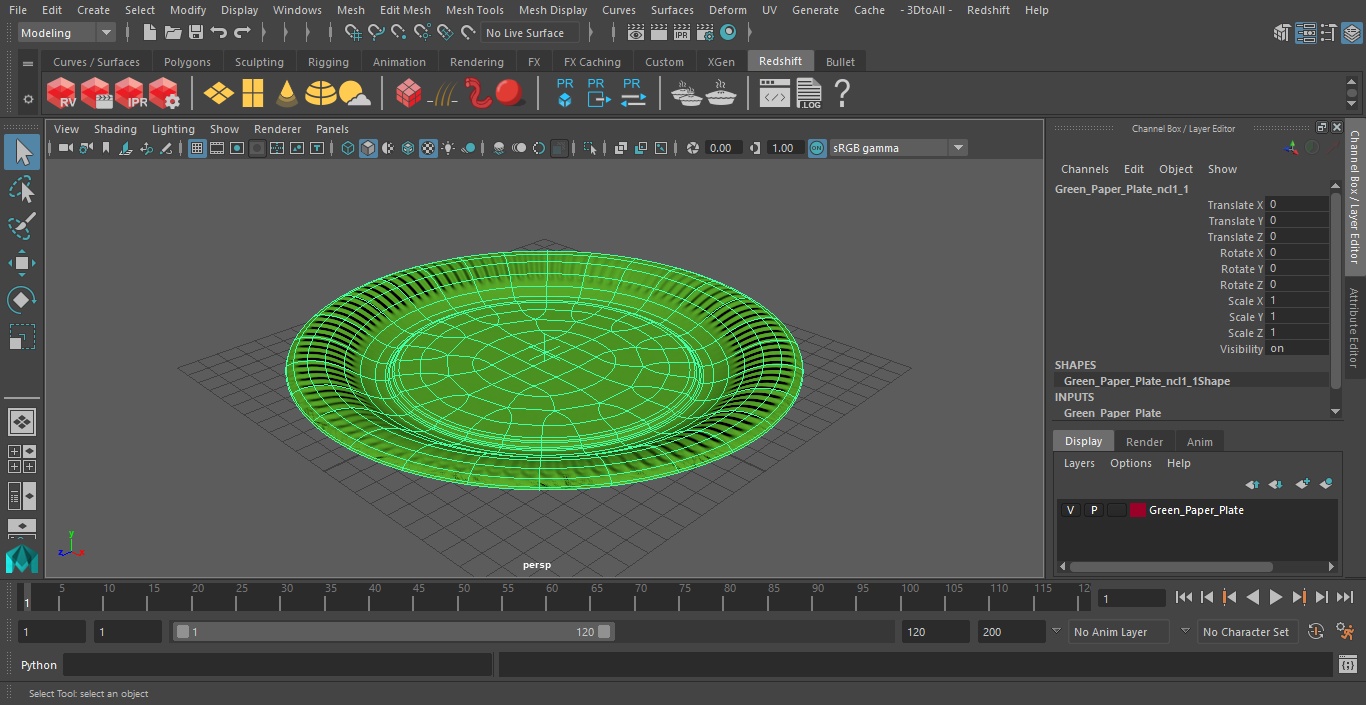
Task: Open Script Editor icon at bottom right
Action: pyautogui.click(x=1348, y=665)
